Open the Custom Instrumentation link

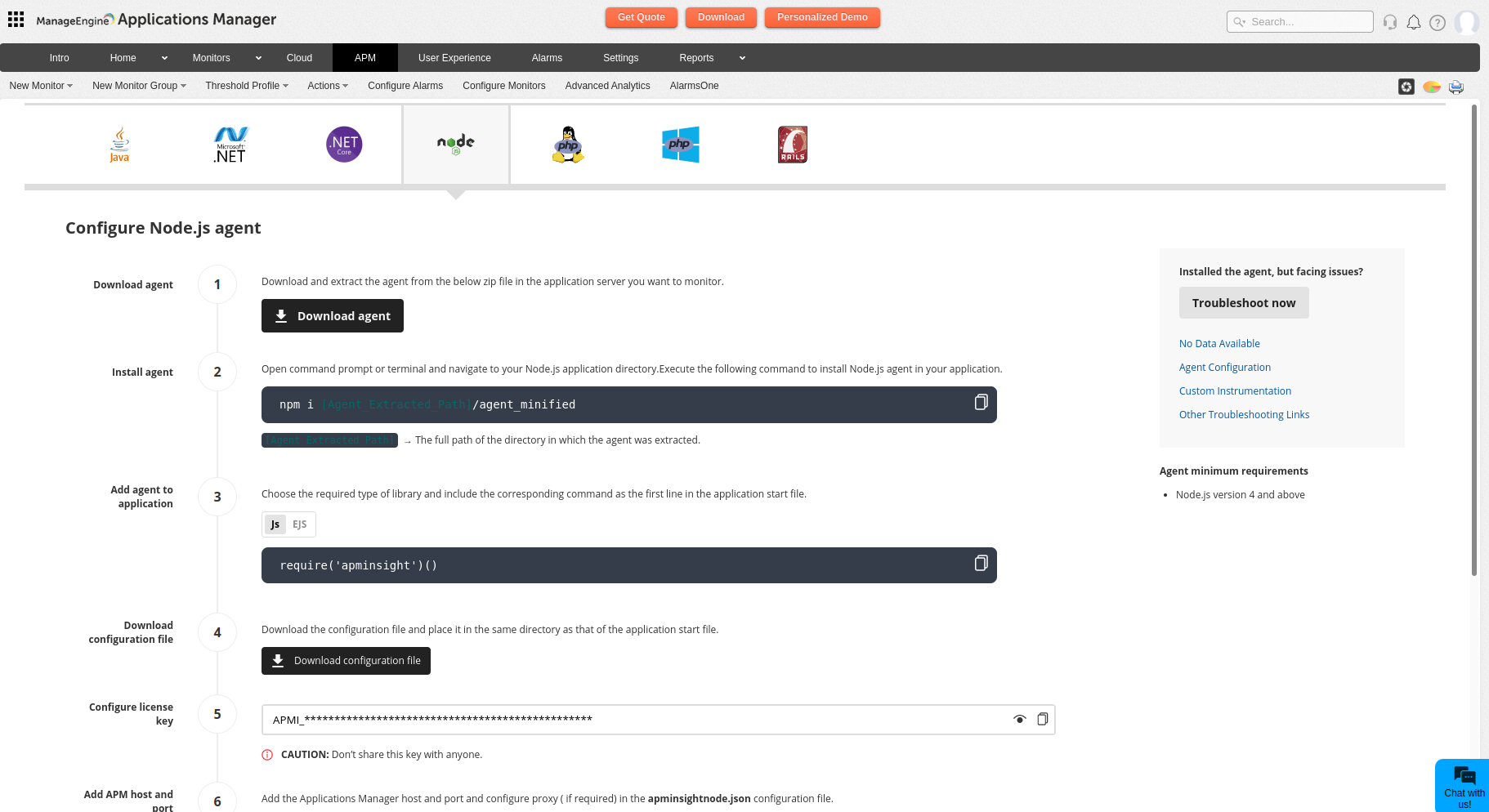1235,391
